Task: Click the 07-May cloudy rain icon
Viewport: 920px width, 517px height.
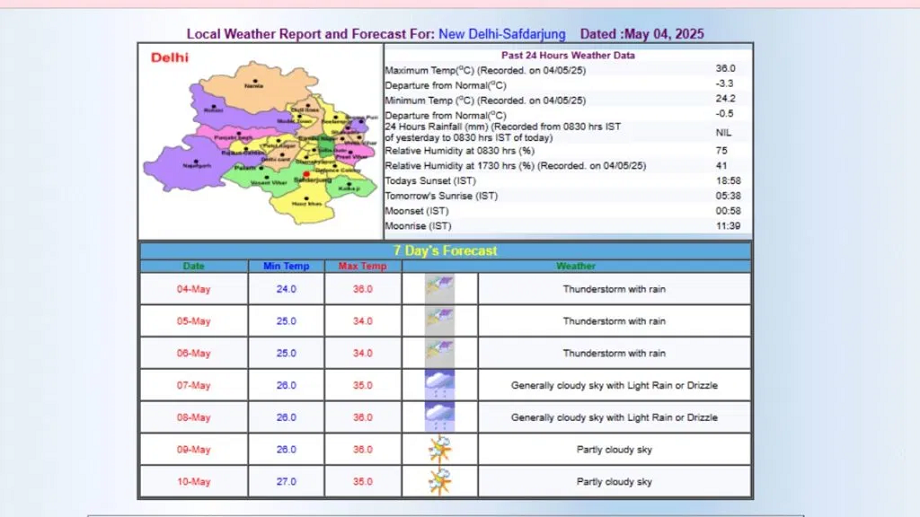Action: tap(439, 385)
